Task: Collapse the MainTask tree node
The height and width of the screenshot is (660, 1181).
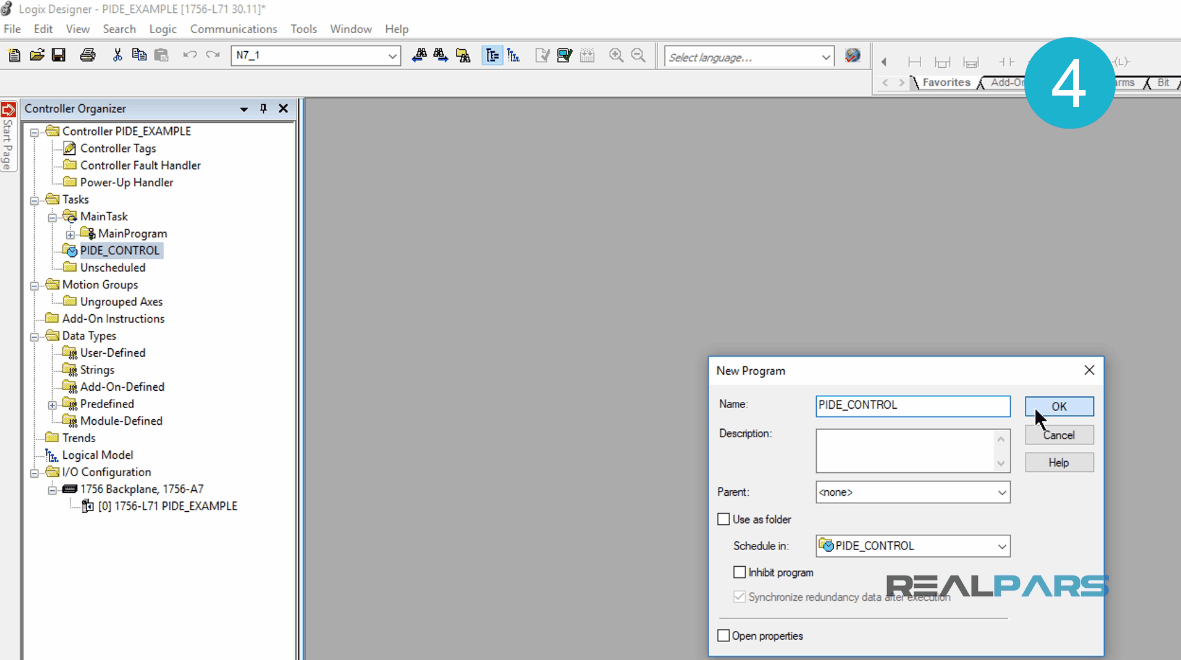Action: tap(52, 217)
